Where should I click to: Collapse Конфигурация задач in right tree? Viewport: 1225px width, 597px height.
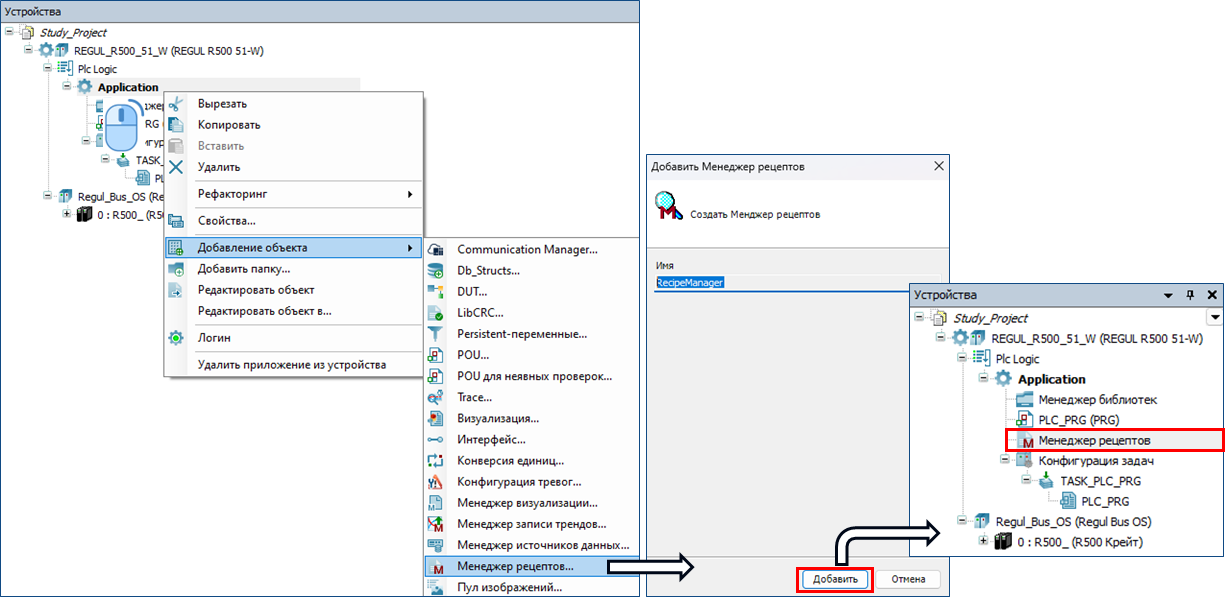tap(1004, 460)
